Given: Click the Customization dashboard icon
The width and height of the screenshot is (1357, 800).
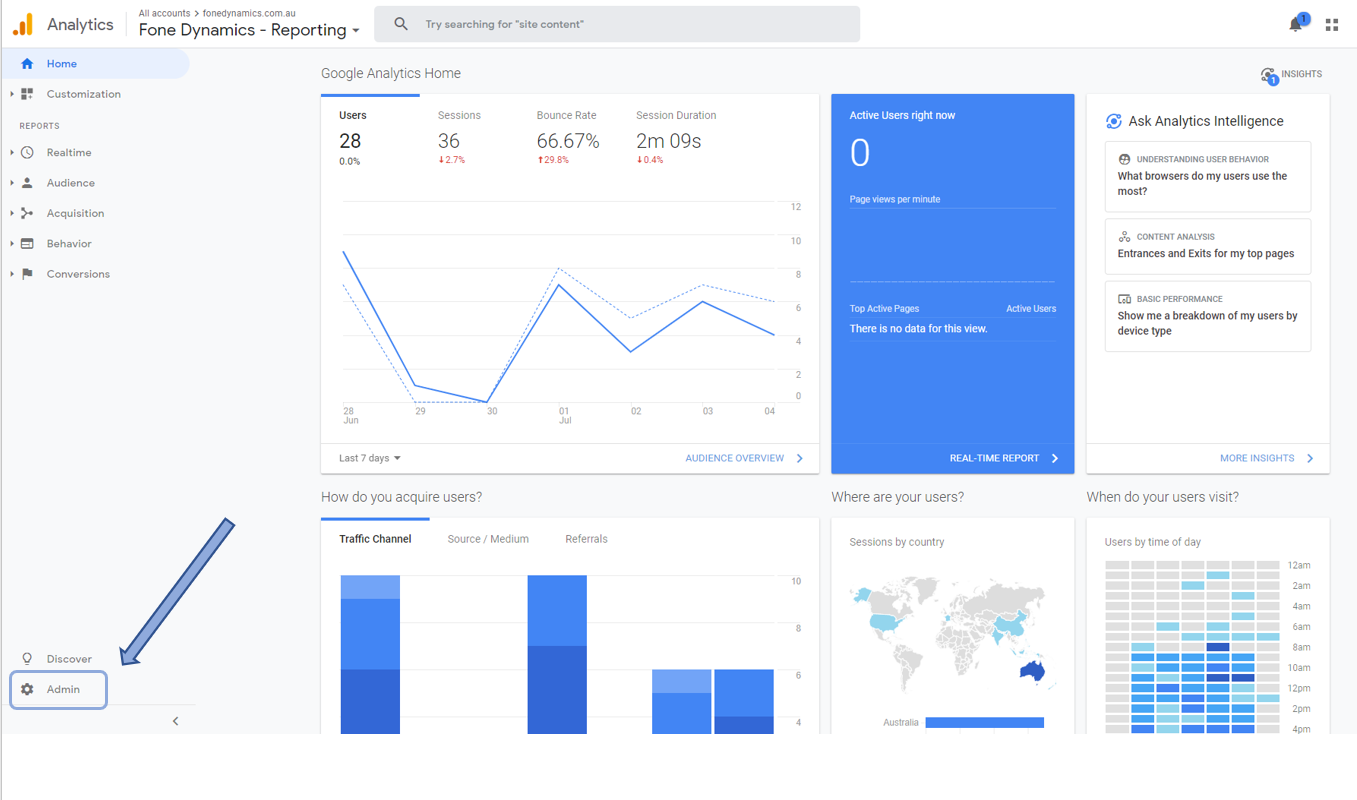Looking at the screenshot, I should point(27,94).
